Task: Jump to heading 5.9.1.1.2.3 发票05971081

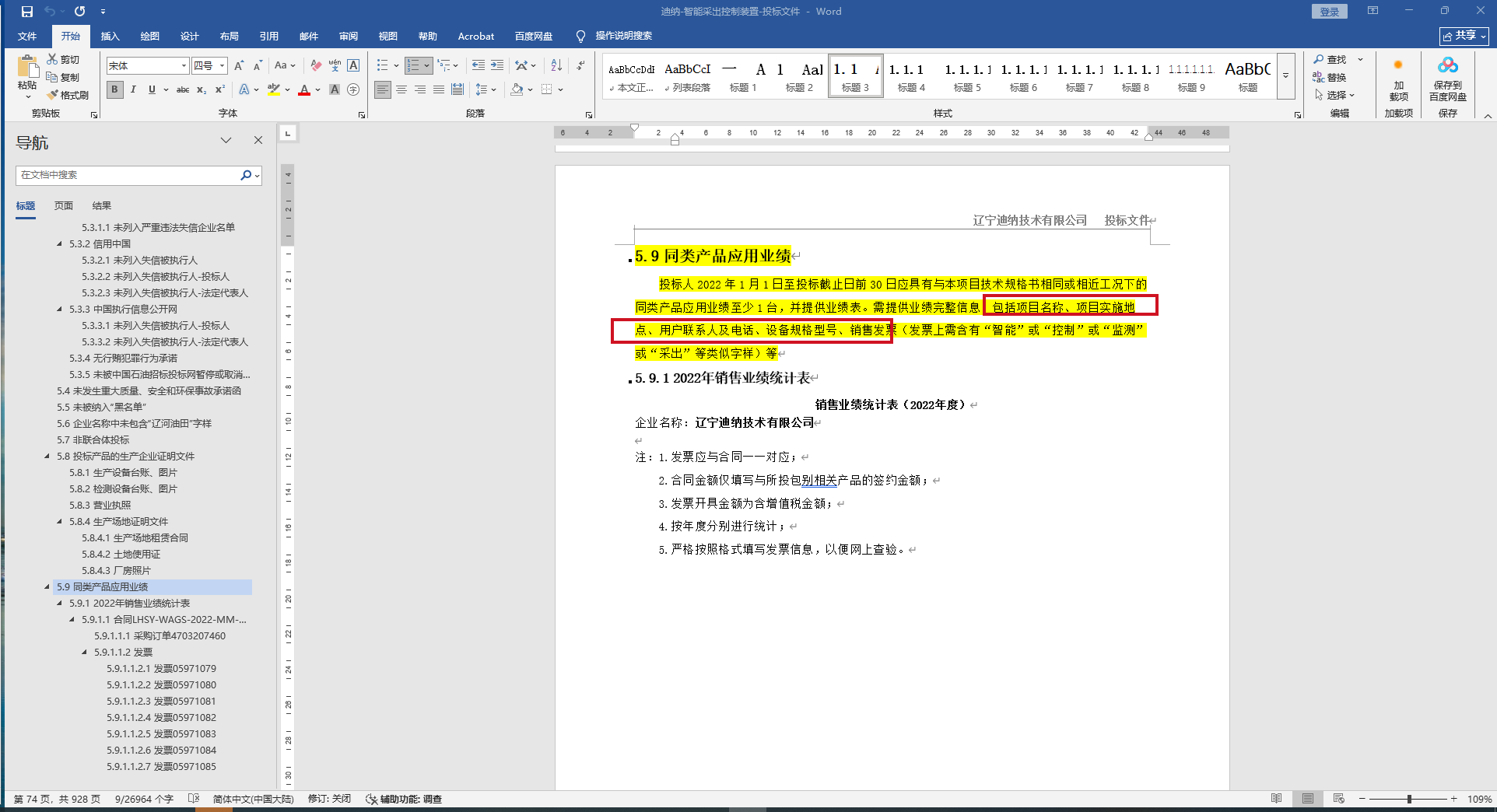Action: pyautogui.click(x=161, y=701)
